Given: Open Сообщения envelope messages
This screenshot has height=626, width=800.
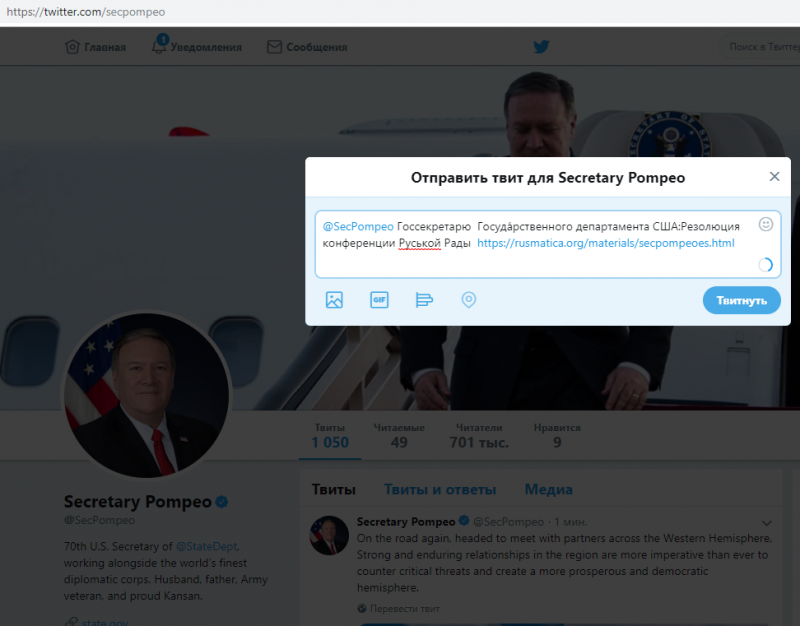Looking at the screenshot, I should coord(307,47).
